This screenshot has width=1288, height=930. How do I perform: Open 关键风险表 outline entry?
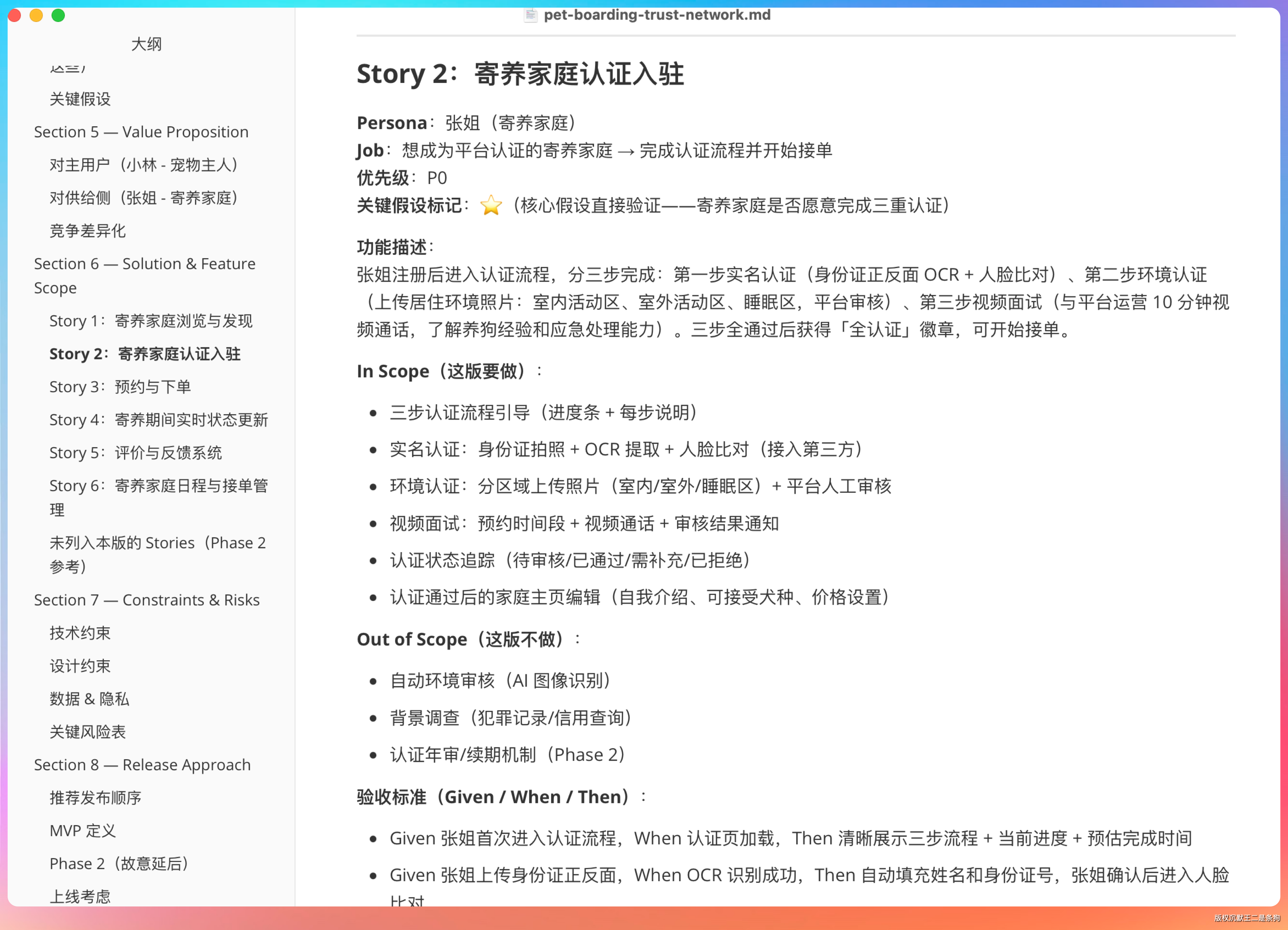87,731
